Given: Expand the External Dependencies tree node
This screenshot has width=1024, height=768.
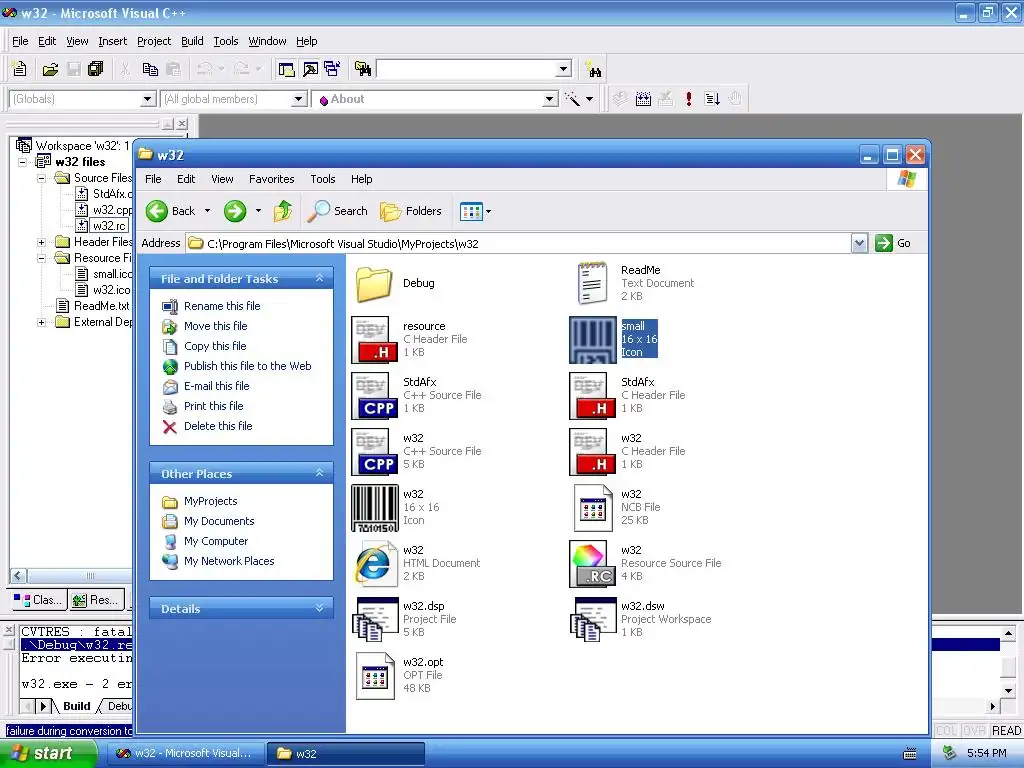Looking at the screenshot, I should point(41,322).
